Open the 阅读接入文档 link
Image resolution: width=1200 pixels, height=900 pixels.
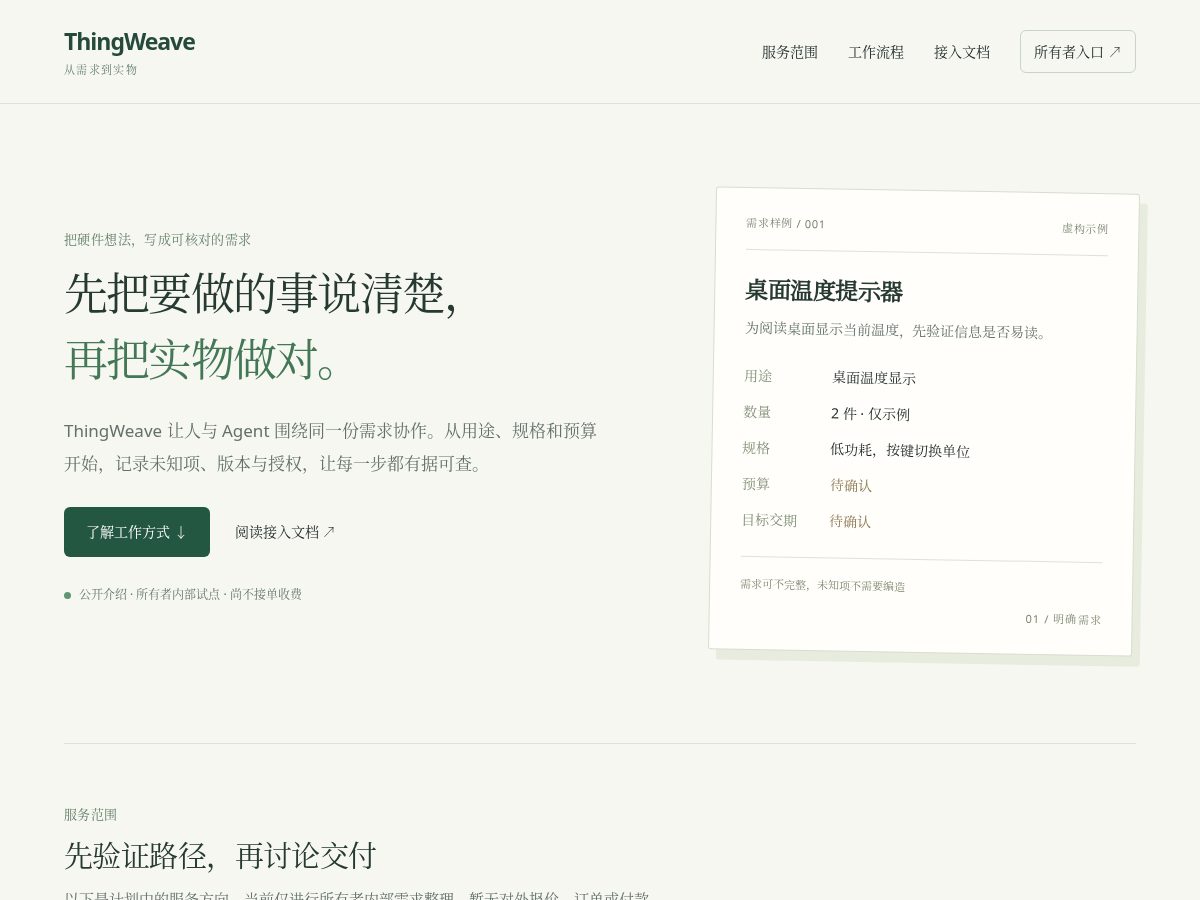point(285,532)
